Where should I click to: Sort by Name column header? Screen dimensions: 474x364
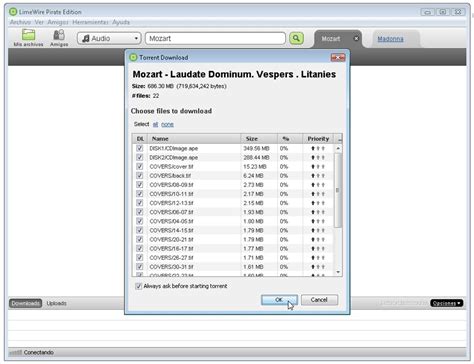tap(194, 139)
